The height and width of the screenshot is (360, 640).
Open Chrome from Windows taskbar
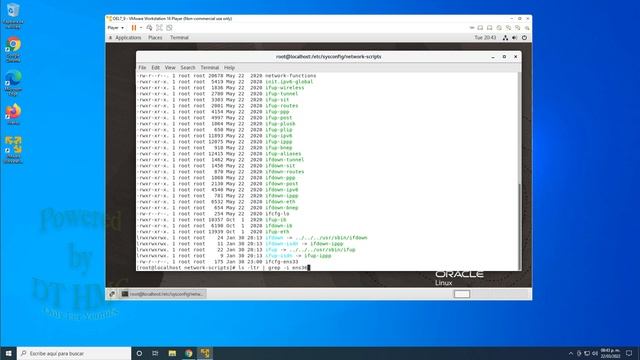(188, 353)
